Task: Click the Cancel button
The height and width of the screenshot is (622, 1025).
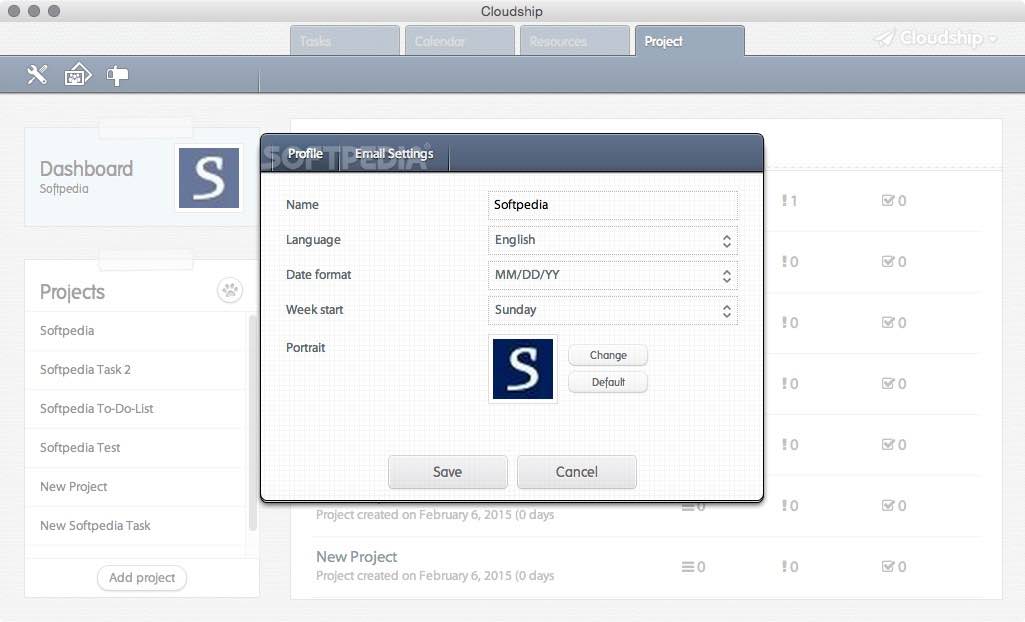Action: [x=577, y=472]
